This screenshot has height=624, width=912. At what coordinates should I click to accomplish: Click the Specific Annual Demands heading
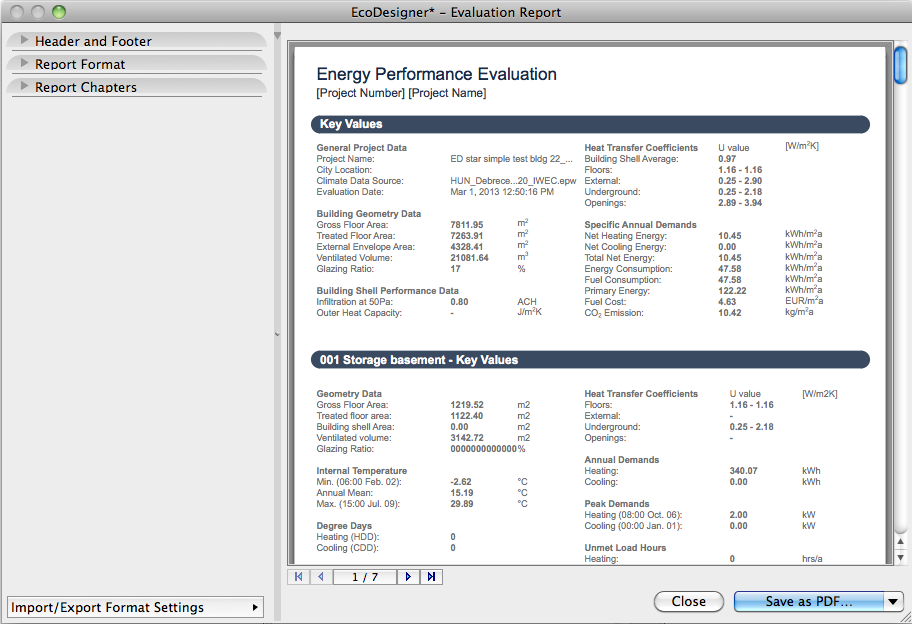(x=640, y=225)
